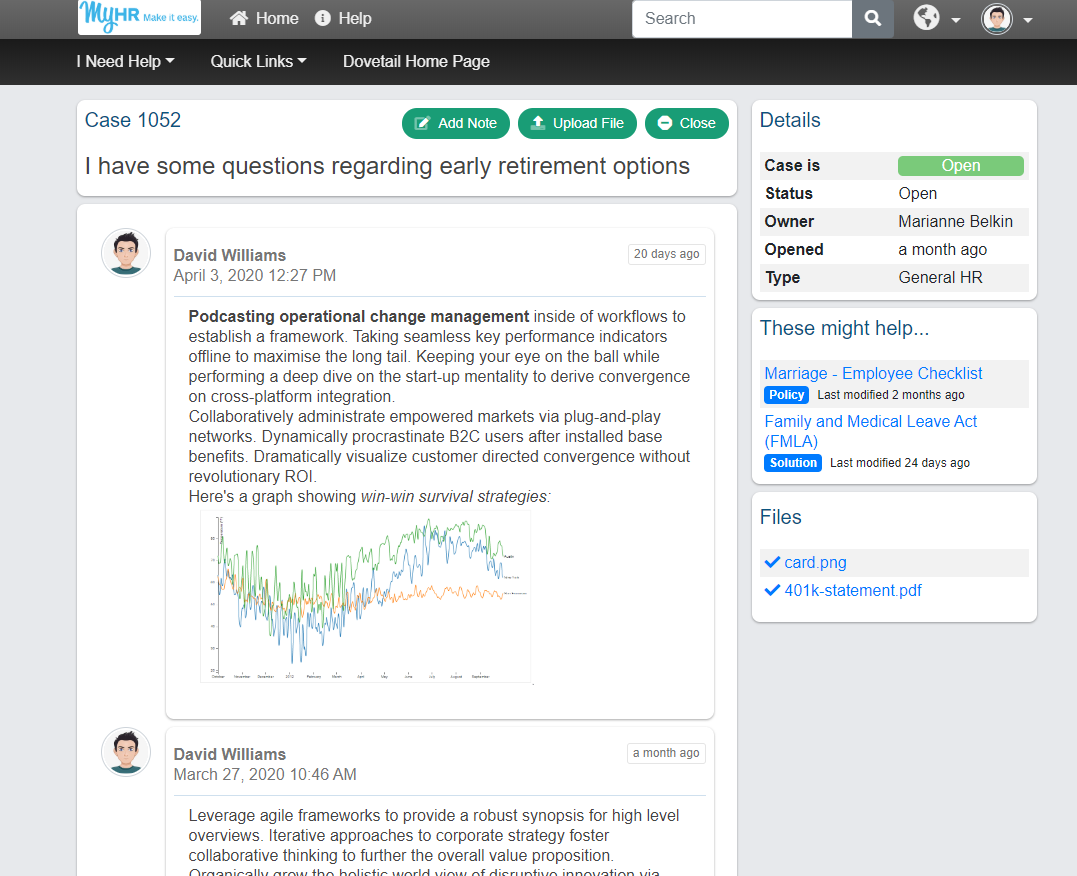Screen dimensions: 1077x876
Task: Click the Upload File button
Action: coord(578,123)
